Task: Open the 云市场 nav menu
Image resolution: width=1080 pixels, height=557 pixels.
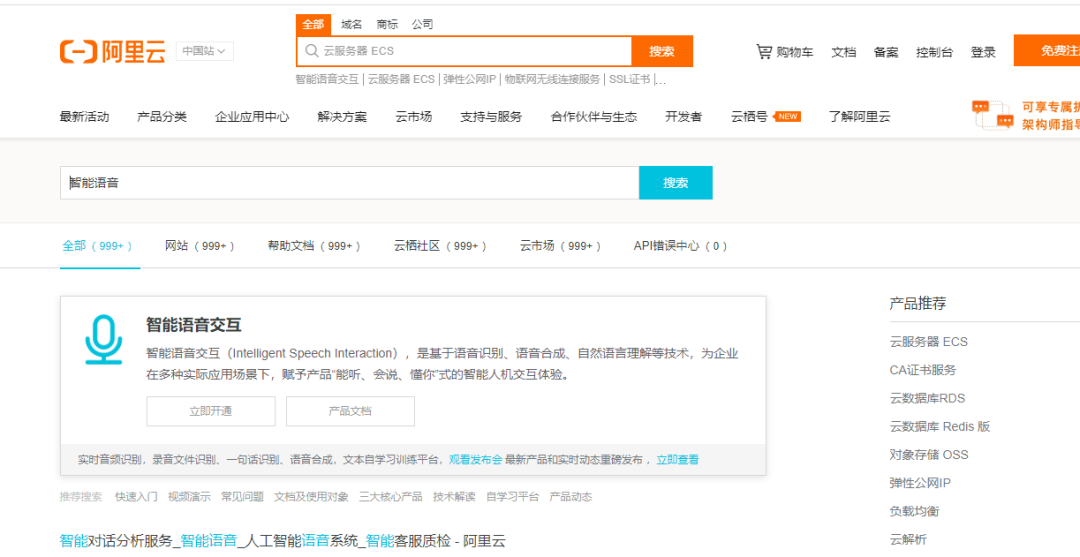Action: coord(414,117)
